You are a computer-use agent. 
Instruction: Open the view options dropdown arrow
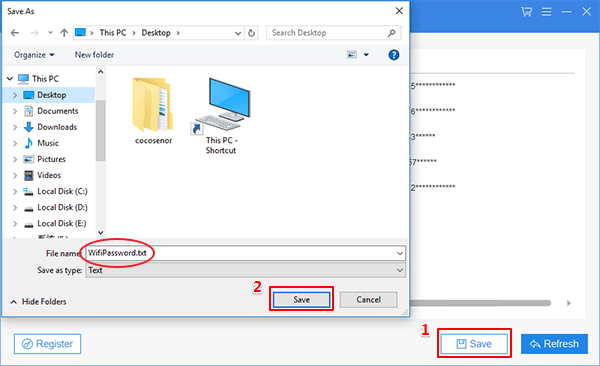point(366,55)
